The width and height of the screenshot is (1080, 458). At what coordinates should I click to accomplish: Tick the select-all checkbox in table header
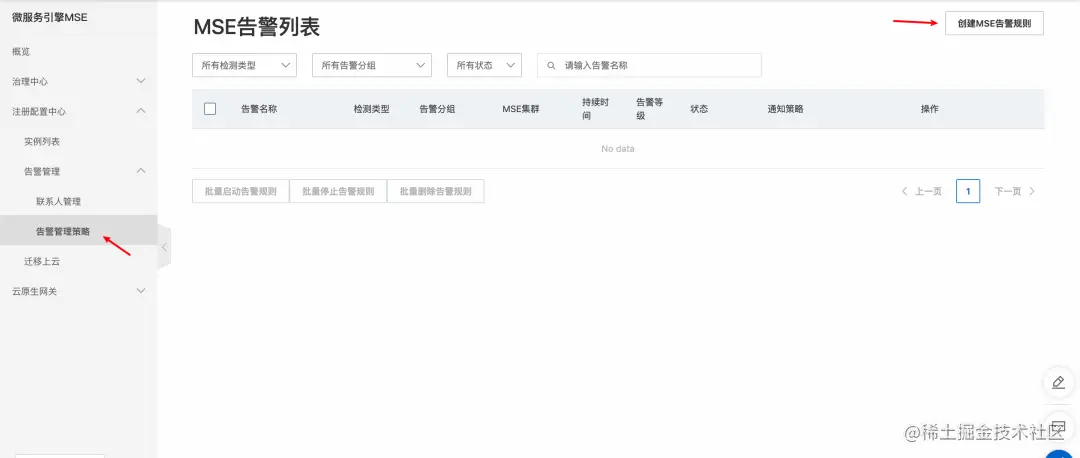pos(210,109)
